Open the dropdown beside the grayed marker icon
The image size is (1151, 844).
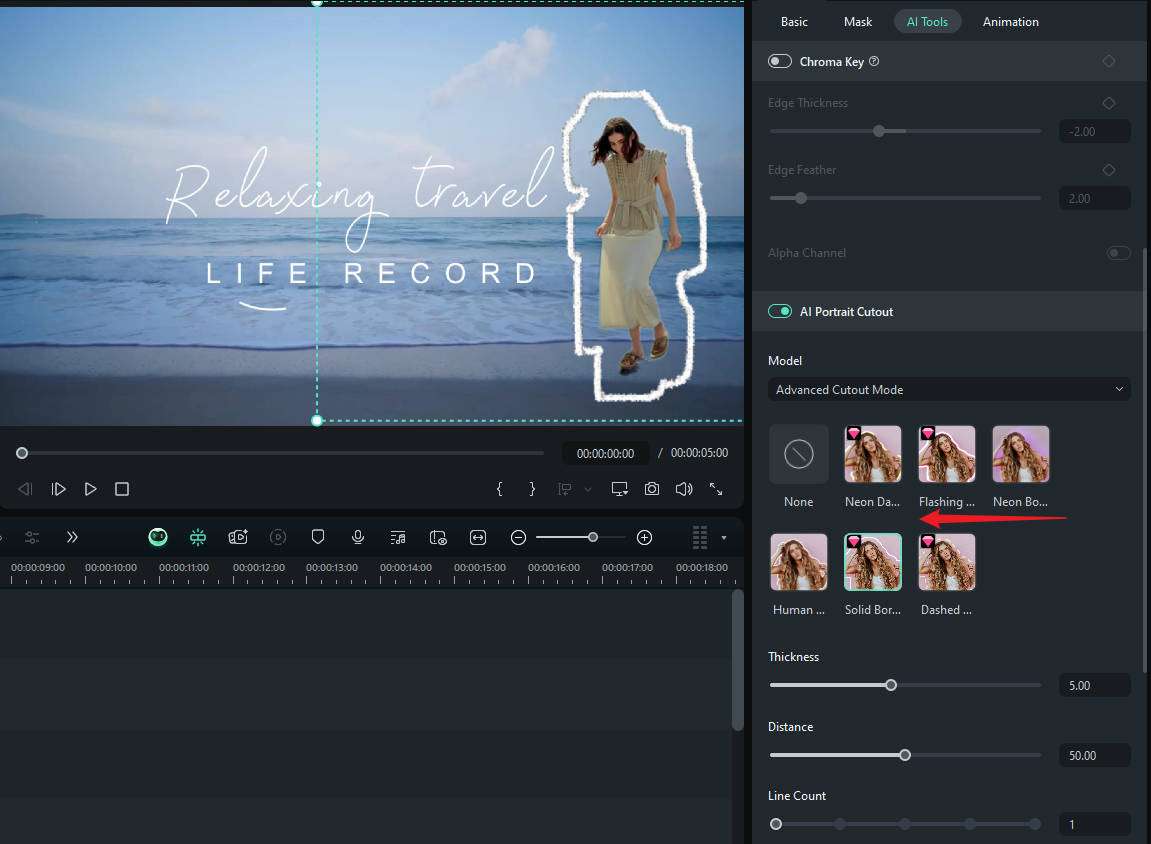[587, 490]
